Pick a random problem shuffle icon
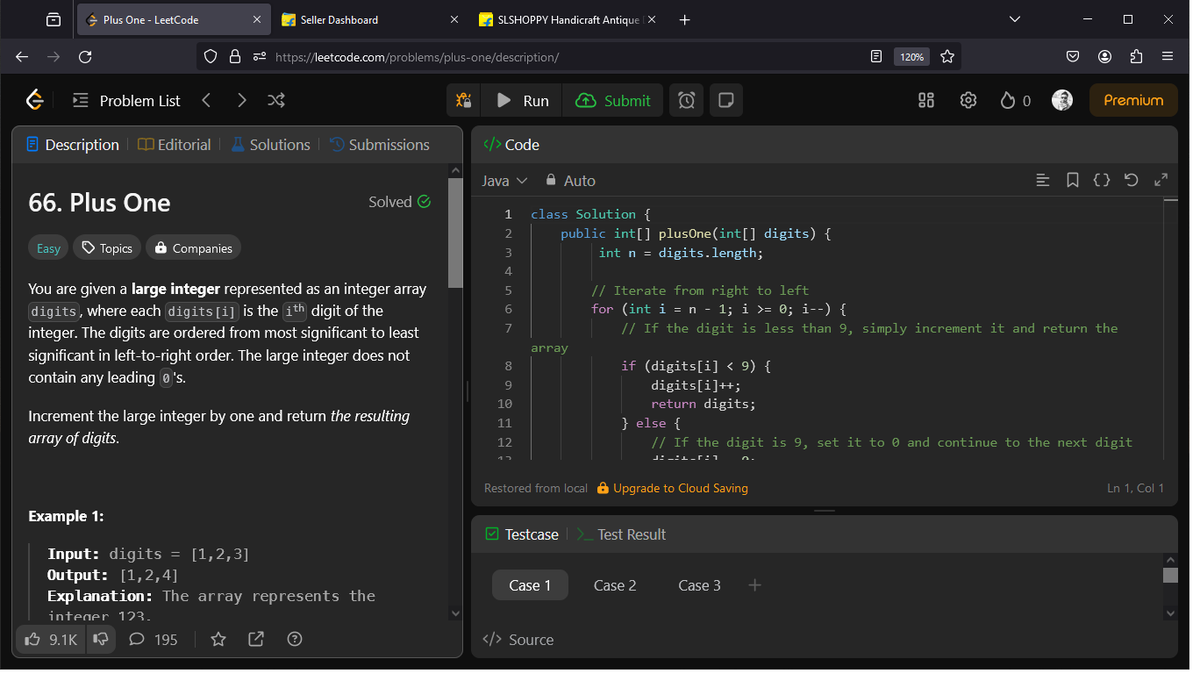 [x=277, y=100]
